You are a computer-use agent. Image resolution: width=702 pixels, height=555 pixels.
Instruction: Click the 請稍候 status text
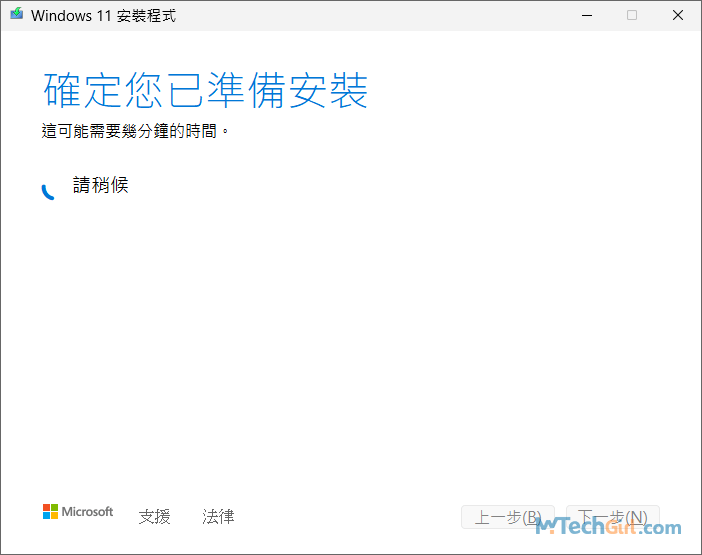pyautogui.click(x=101, y=185)
